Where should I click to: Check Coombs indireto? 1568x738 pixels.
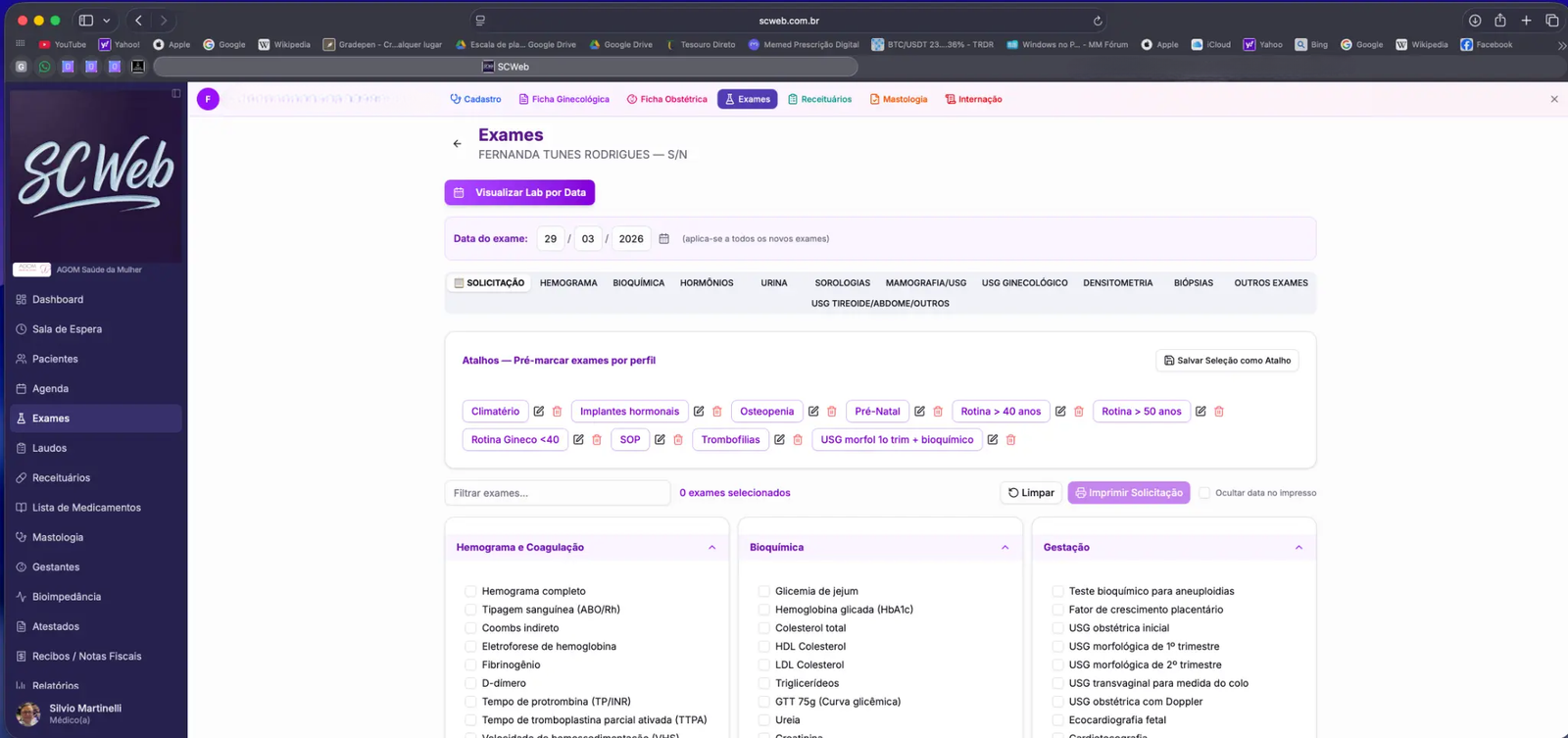click(470, 628)
